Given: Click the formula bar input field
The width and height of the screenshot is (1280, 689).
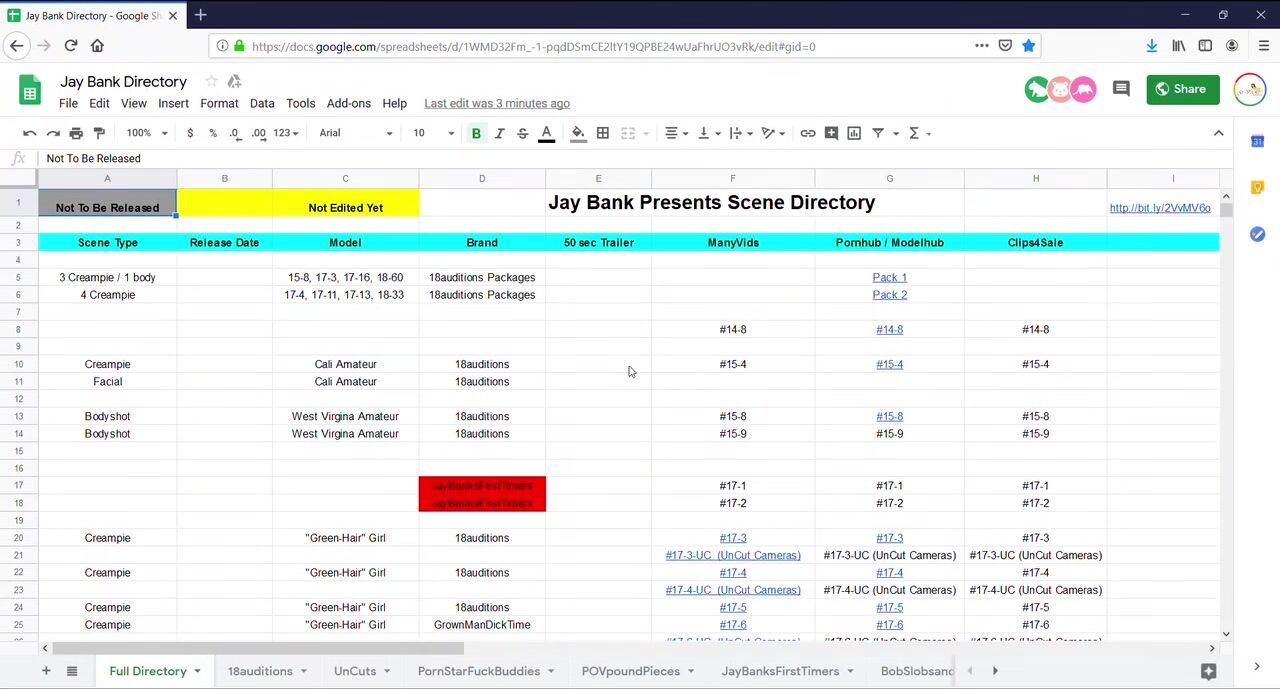Looking at the screenshot, I should tap(600, 158).
